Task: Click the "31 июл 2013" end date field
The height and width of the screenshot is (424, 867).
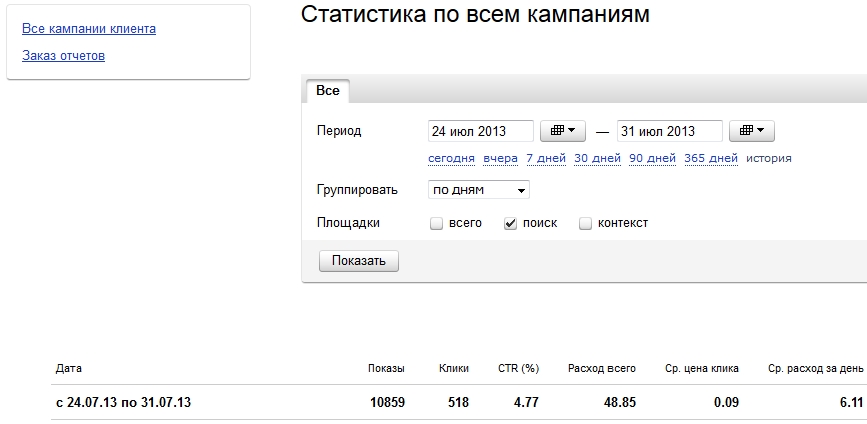Action: [670, 131]
